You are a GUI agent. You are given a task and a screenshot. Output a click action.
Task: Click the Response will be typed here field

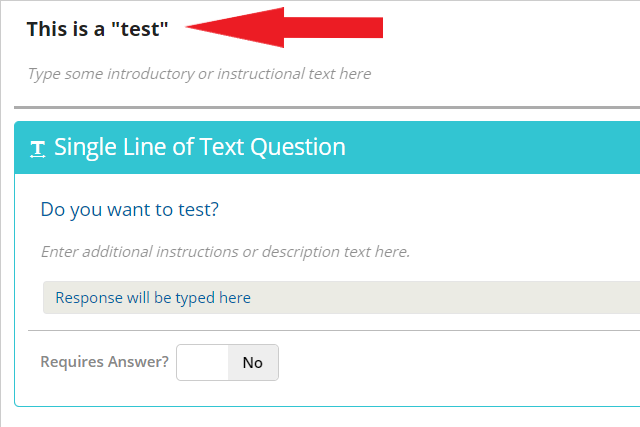click(341, 298)
